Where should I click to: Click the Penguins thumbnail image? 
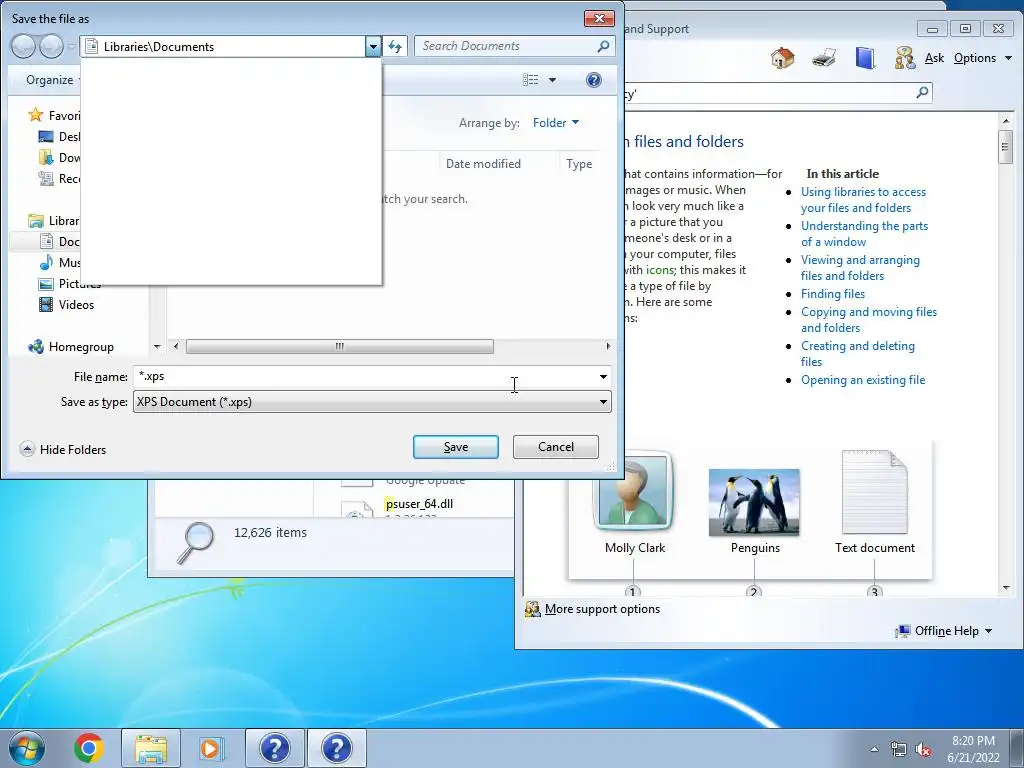754,502
